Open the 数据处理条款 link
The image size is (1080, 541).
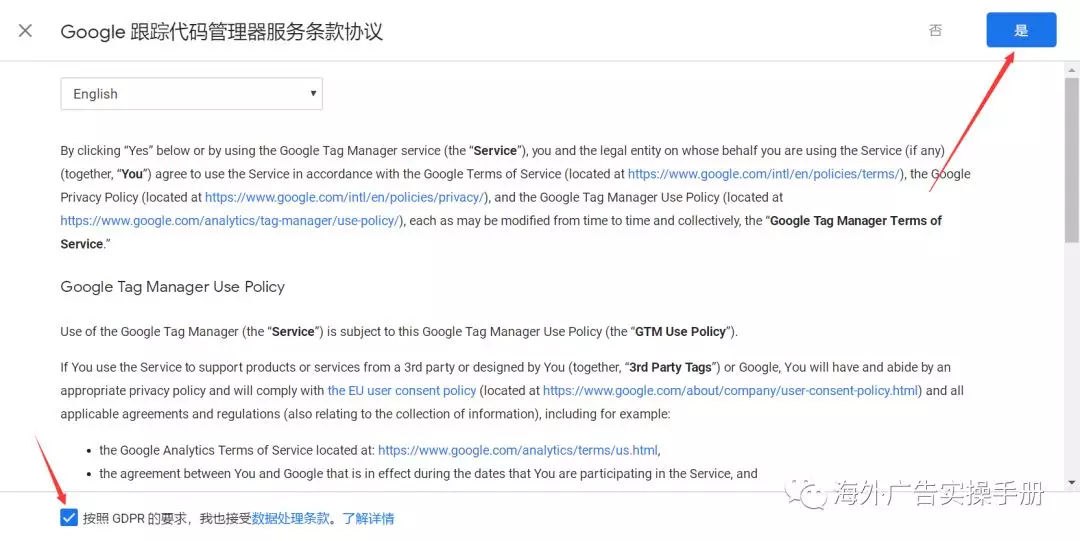291,518
